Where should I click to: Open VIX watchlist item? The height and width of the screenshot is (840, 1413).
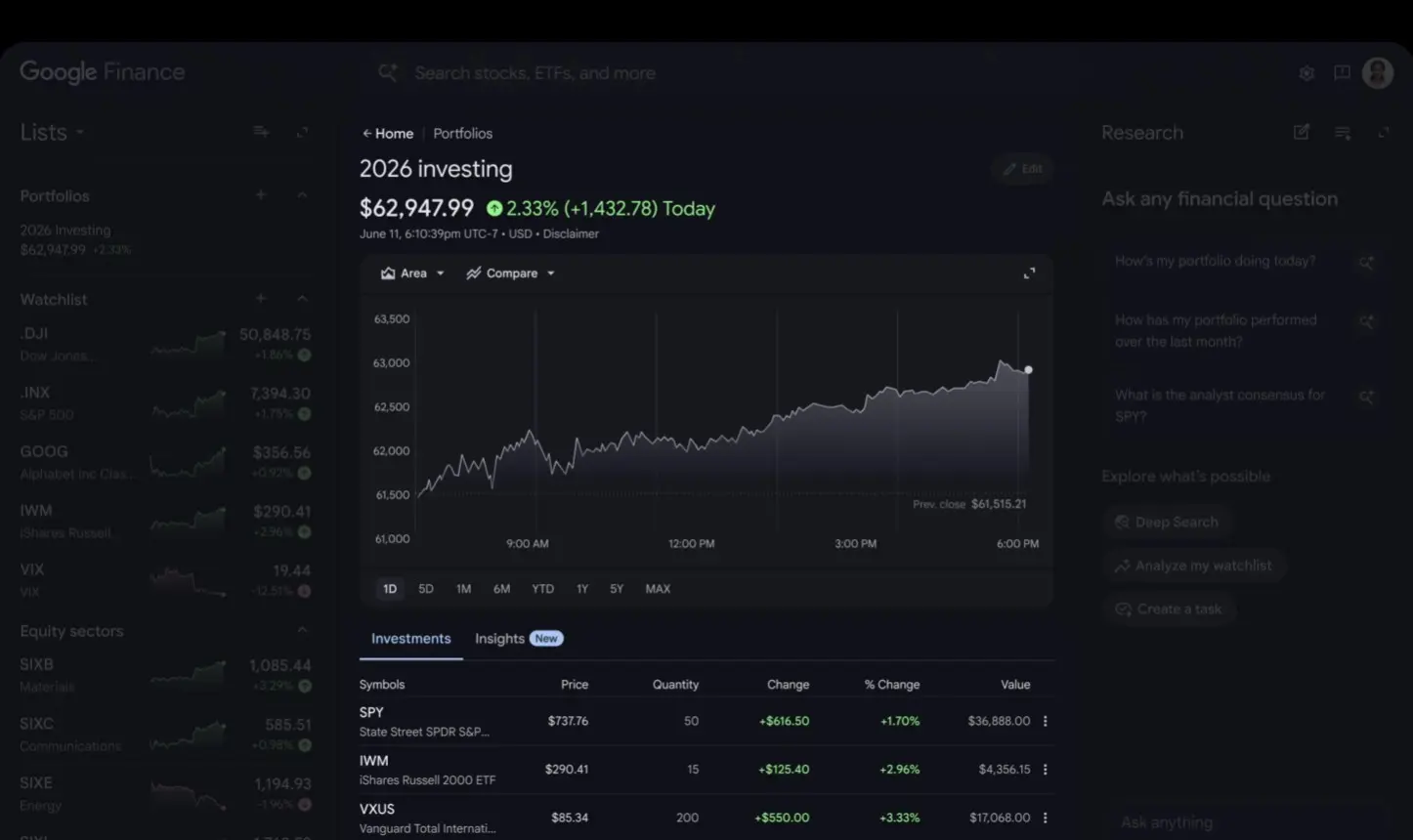165,580
